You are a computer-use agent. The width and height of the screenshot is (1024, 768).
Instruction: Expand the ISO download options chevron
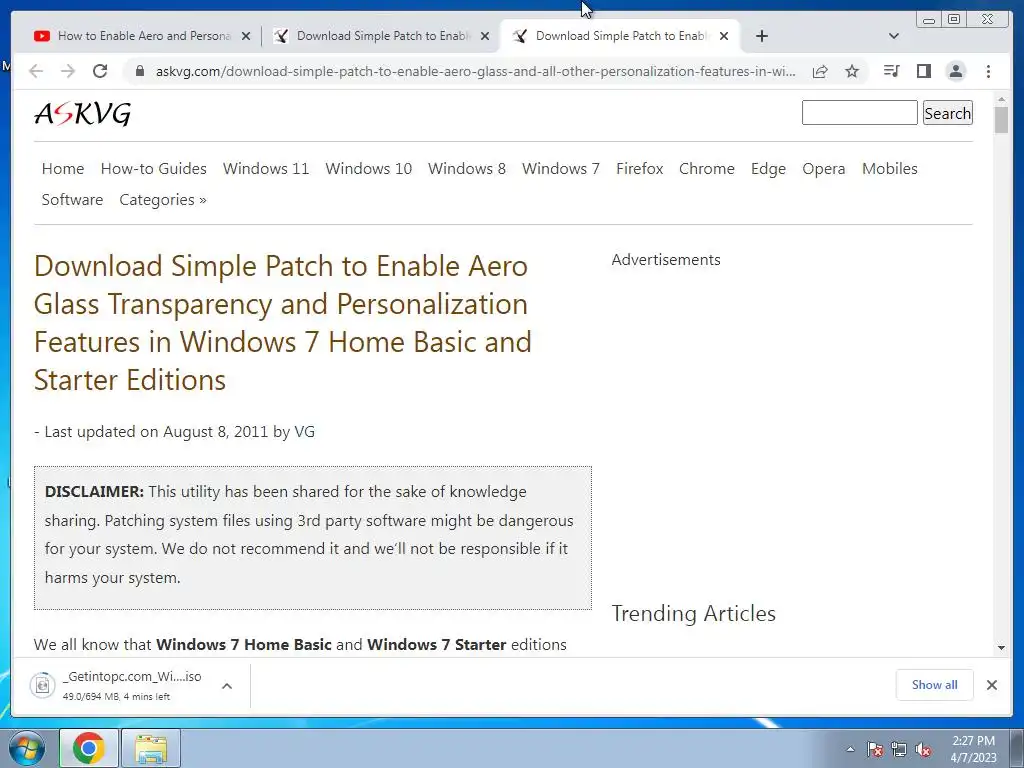[227, 686]
